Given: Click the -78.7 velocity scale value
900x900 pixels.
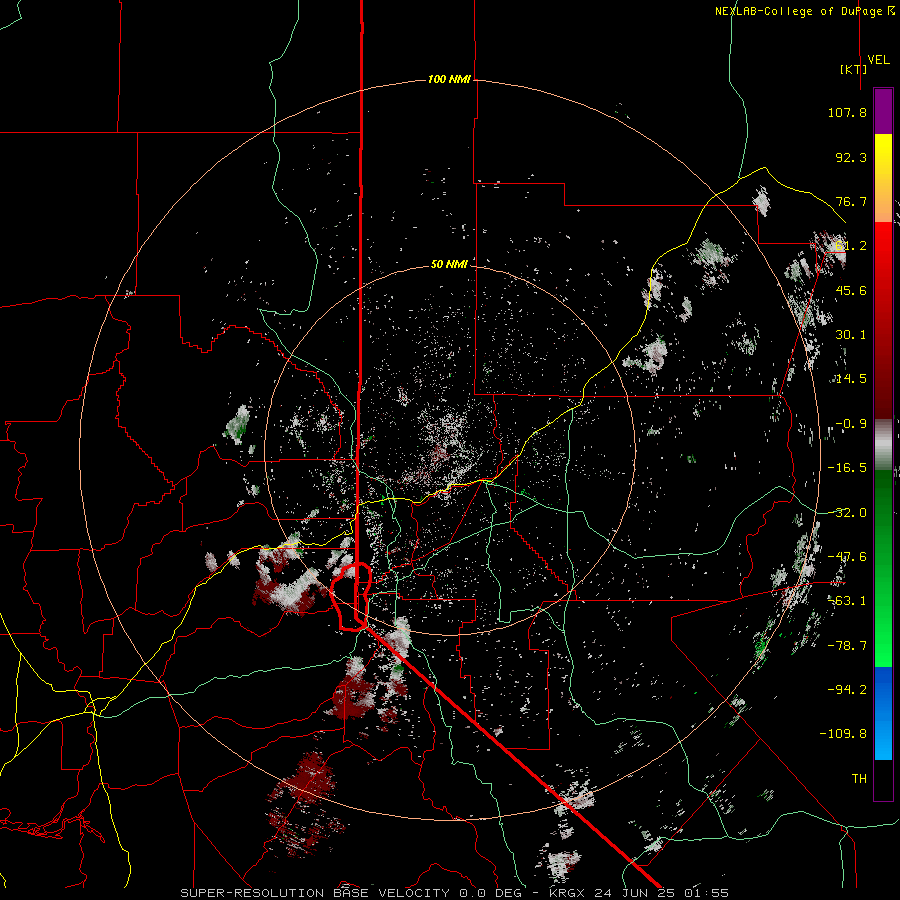Looking at the screenshot, I should [x=847, y=646].
